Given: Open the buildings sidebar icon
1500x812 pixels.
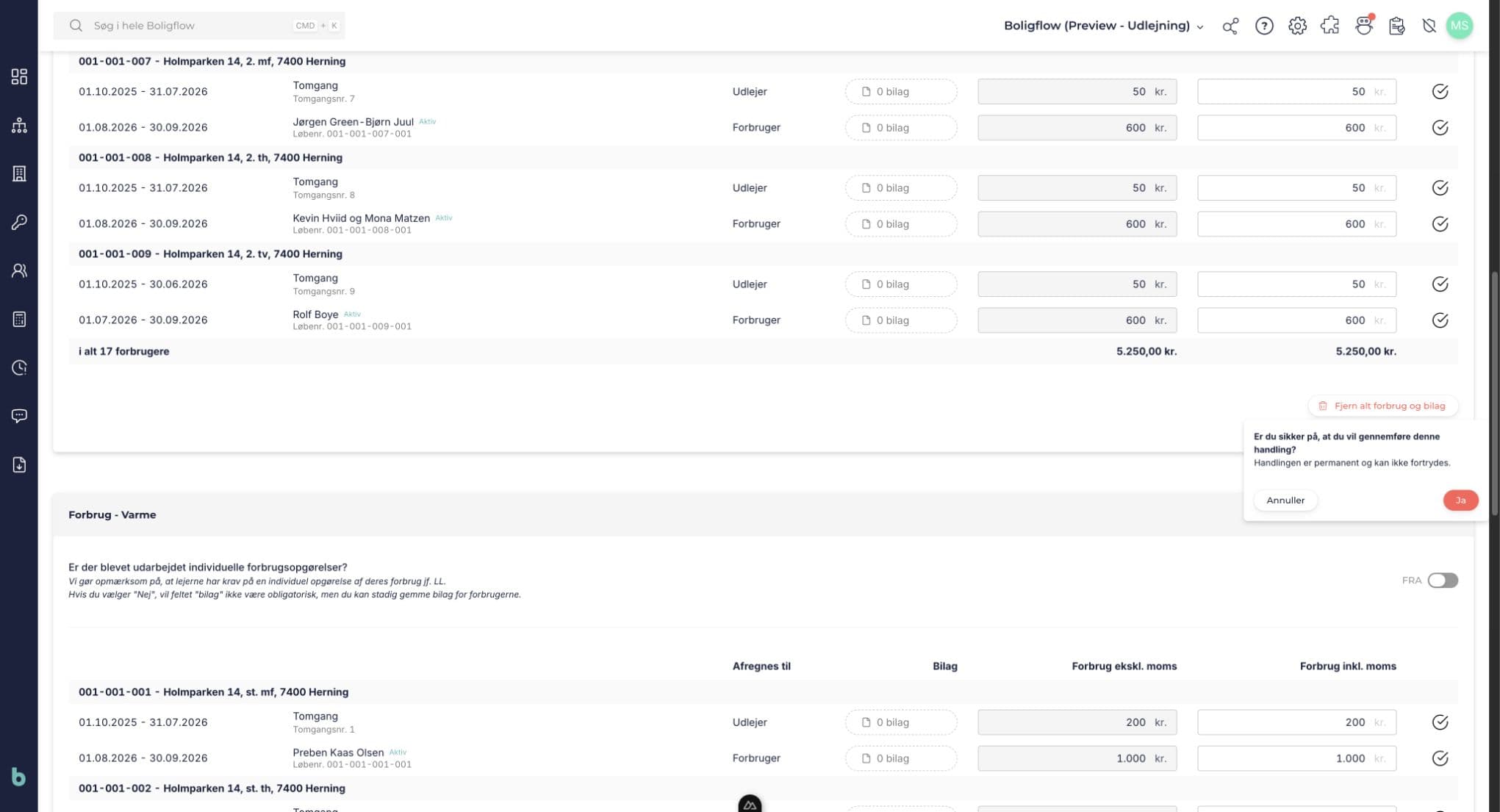Looking at the screenshot, I should click(x=19, y=173).
